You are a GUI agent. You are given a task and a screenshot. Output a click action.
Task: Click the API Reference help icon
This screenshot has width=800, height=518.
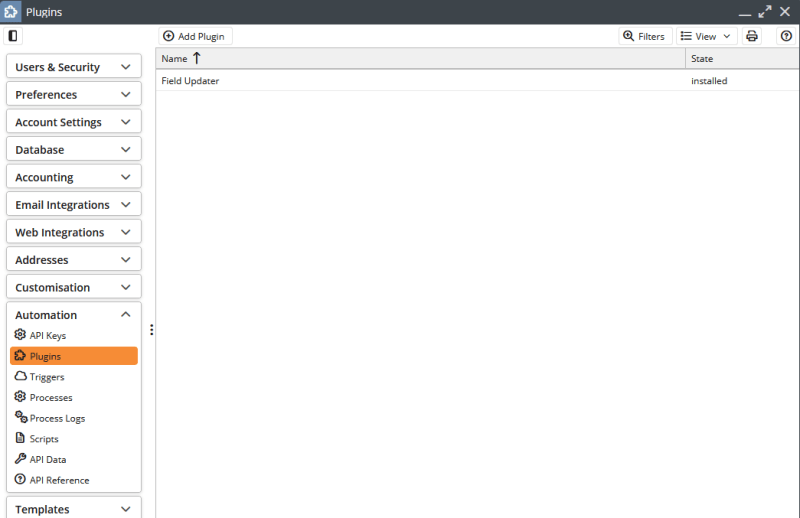(20, 480)
